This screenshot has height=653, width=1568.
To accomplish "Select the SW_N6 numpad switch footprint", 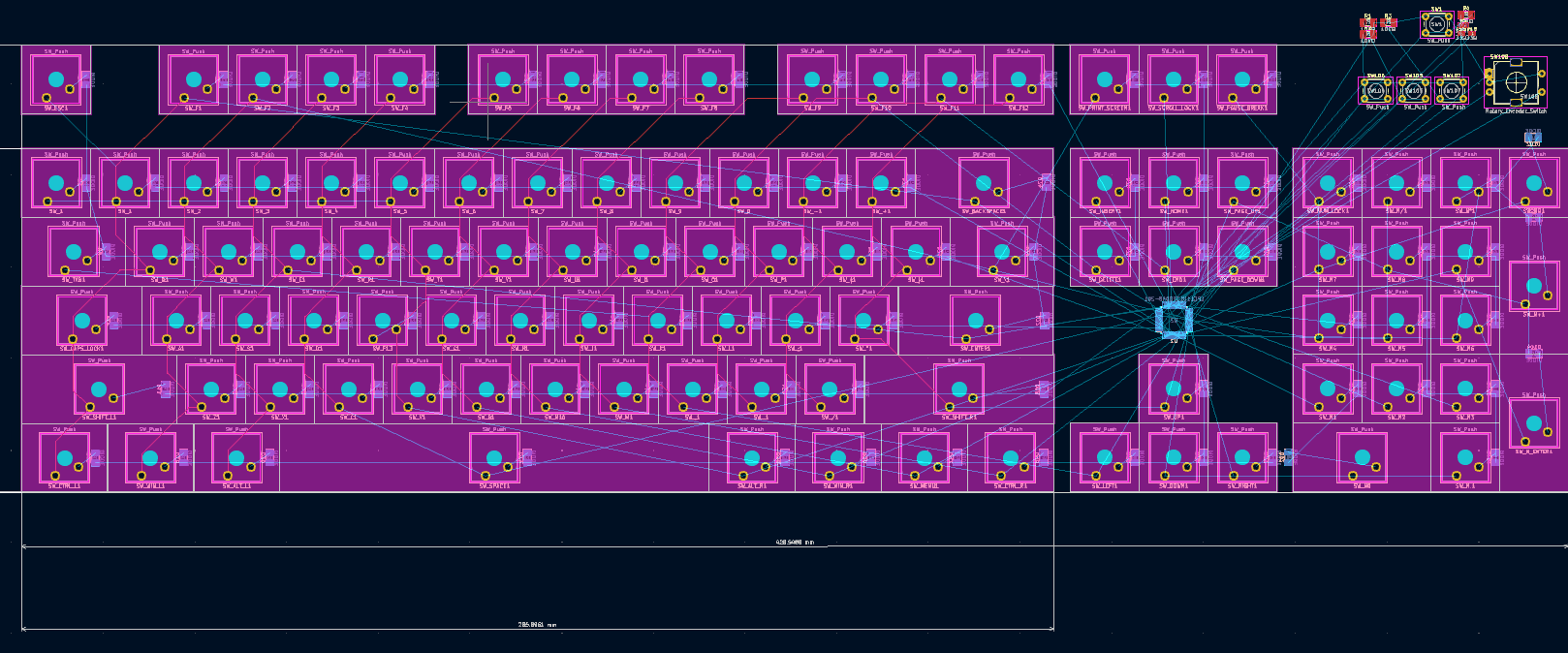I will pyautogui.click(x=1465, y=321).
